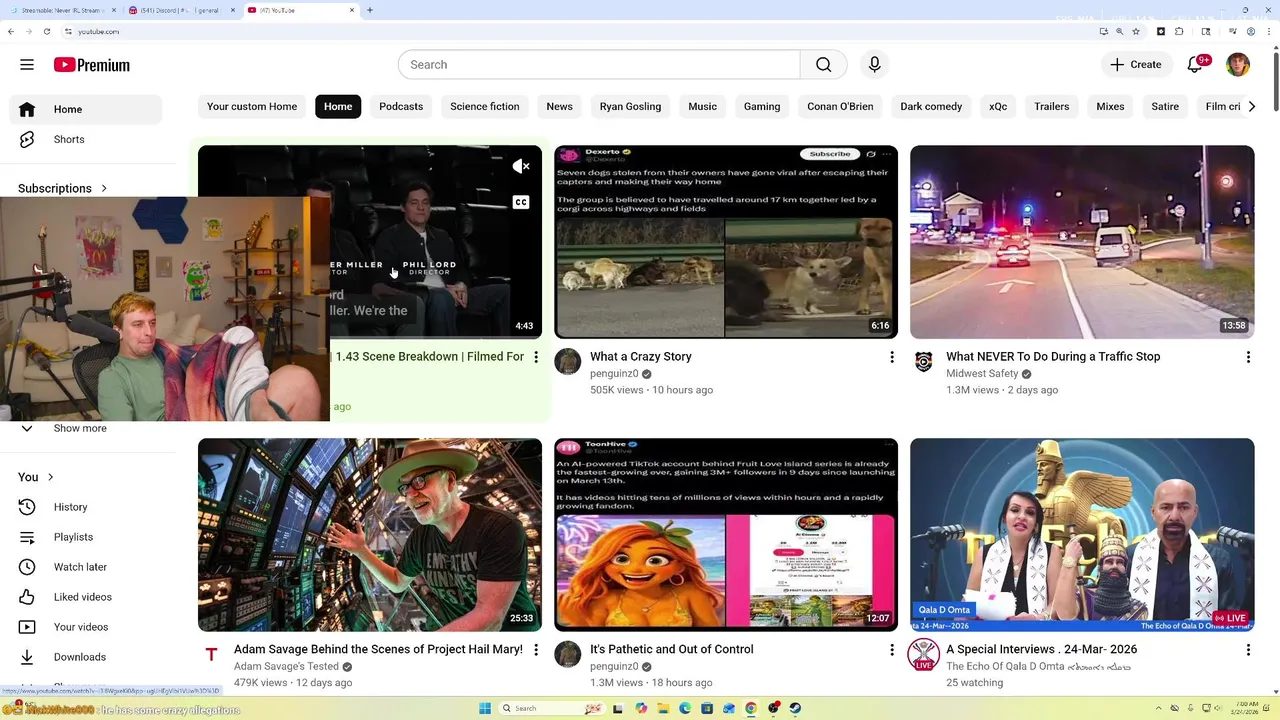This screenshot has width=1280, height=720.
Task: Go to Home in sidebar
Action: (85, 109)
